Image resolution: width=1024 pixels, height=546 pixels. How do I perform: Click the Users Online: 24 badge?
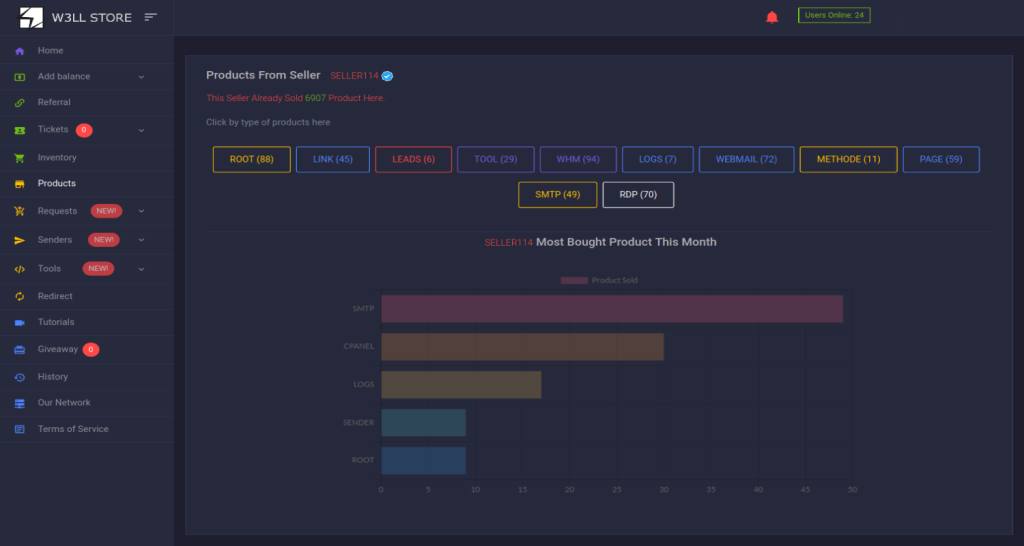tap(834, 15)
